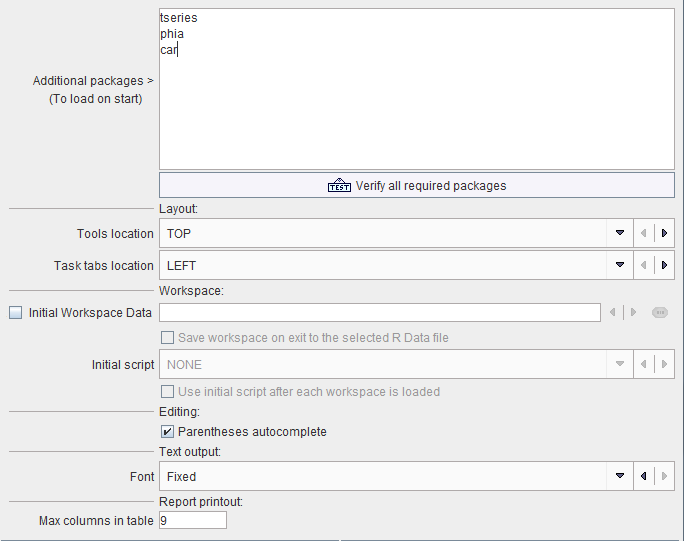Click the TEST icon on Verify button
The height and width of the screenshot is (541, 684).
(x=339, y=185)
